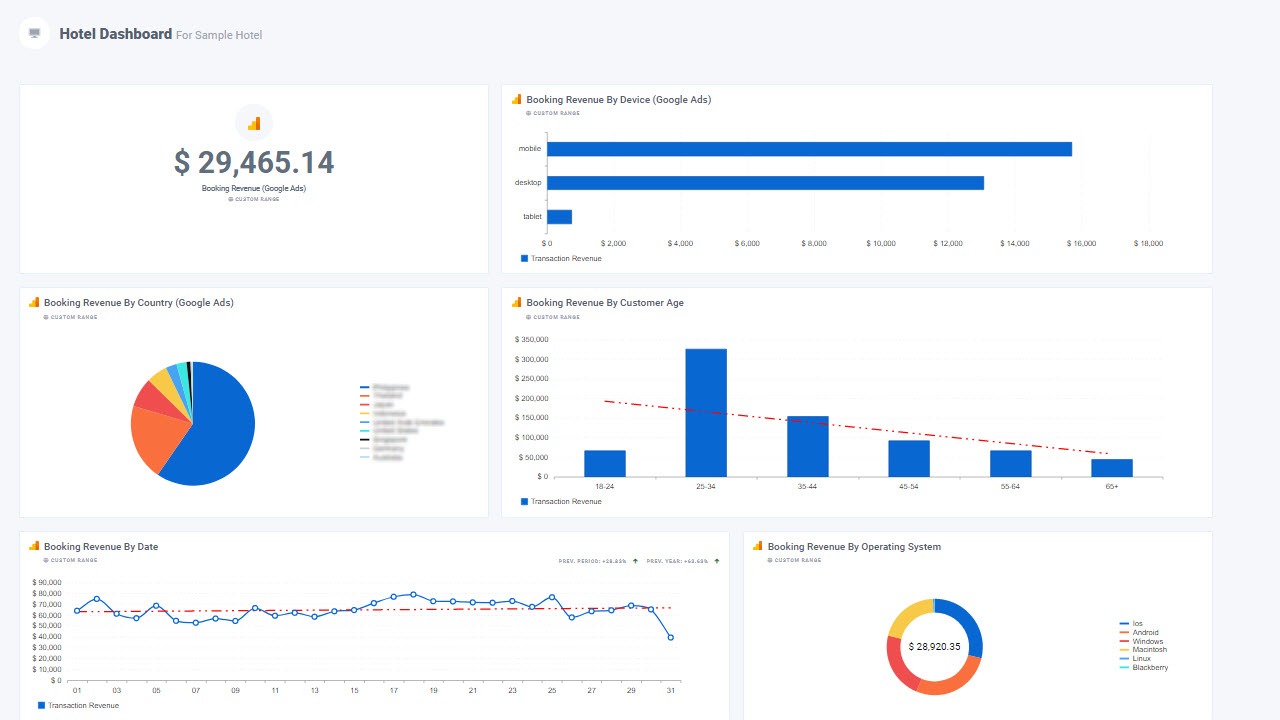Click the analytics icon beside Booking Revenue By Customer Age

click(517, 302)
